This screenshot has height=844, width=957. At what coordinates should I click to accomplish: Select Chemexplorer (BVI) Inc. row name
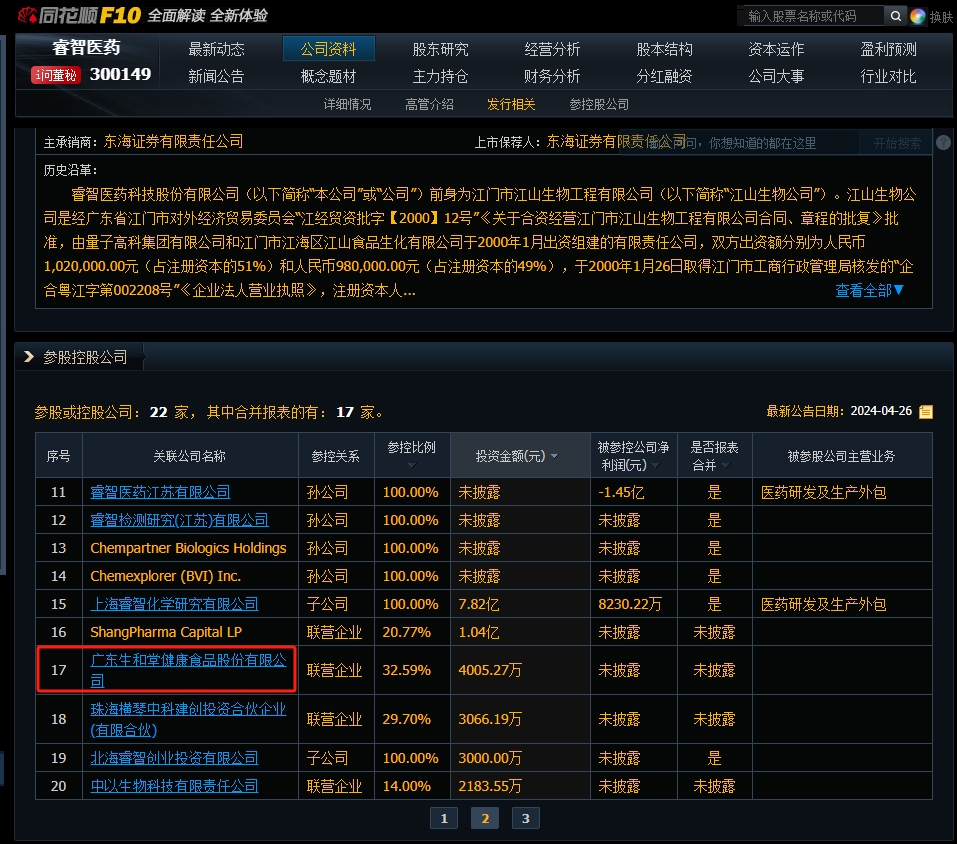pyautogui.click(x=165, y=576)
